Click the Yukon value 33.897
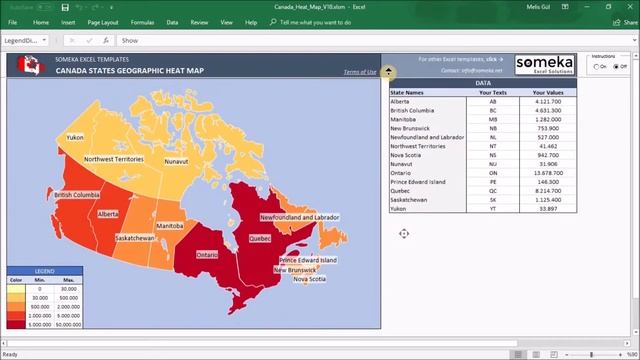Image resolution: width=640 pixels, height=360 pixels. pyautogui.click(x=548, y=209)
